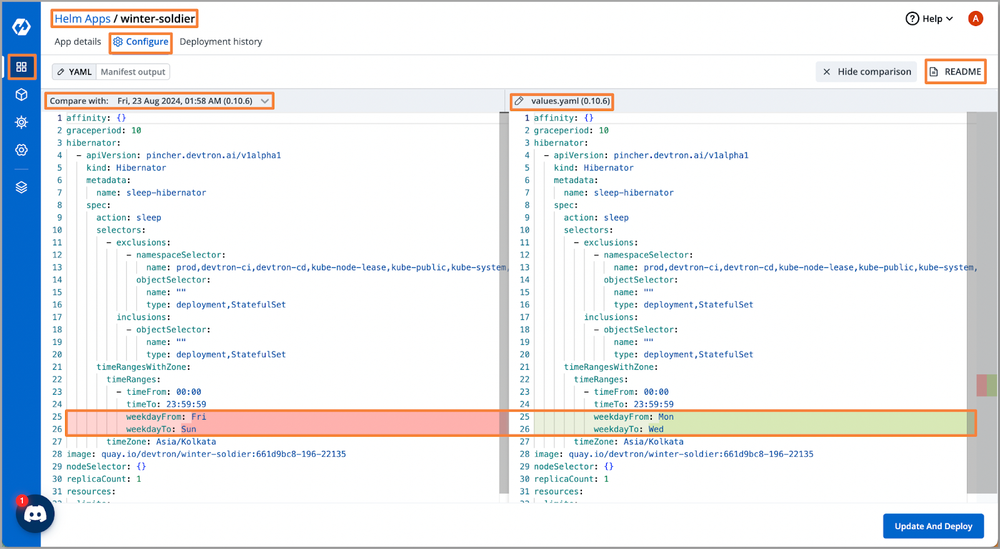The image size is (1000, 549).
Task: Switch to YAML editor mode
Action: click(x=74, y=71)
